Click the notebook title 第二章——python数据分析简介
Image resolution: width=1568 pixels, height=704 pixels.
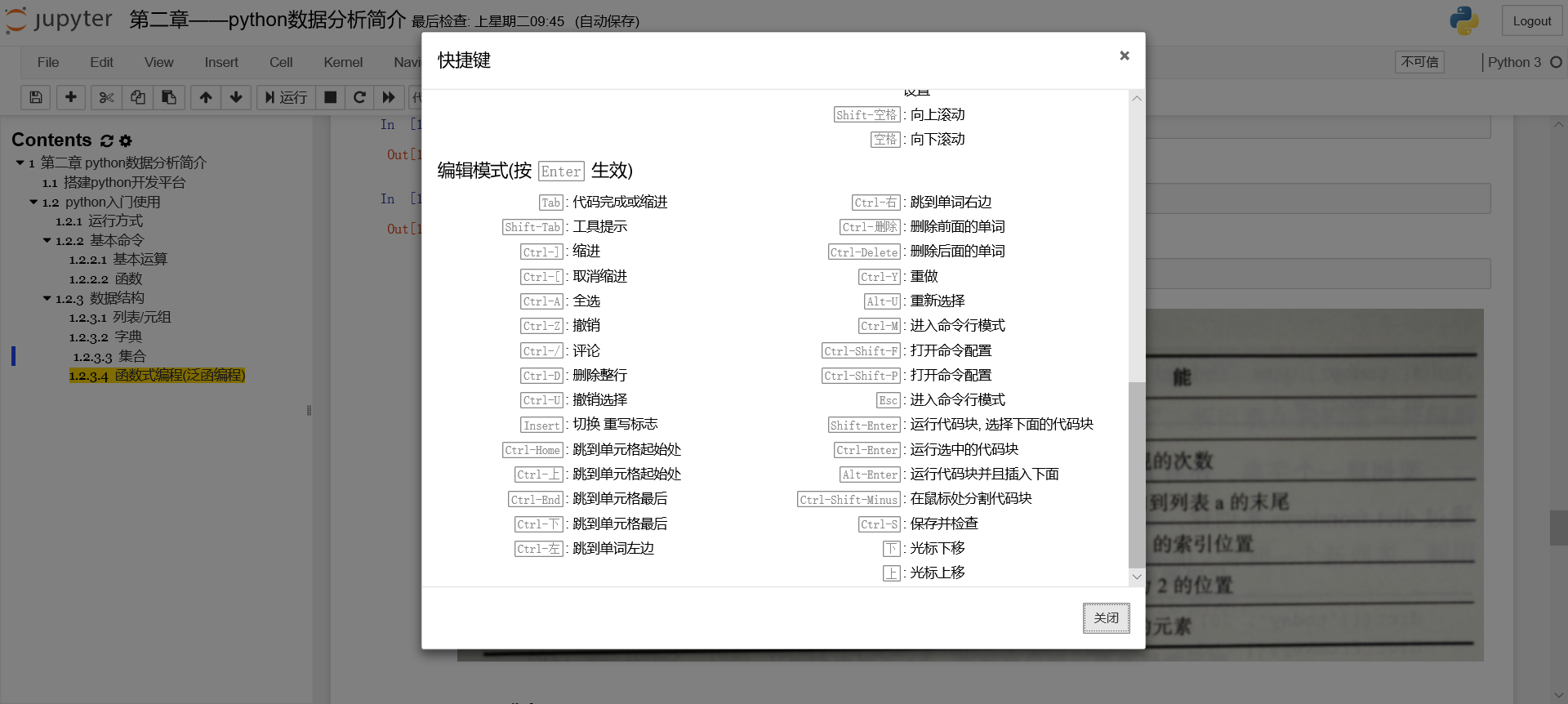pyautogui.click(x=267, y=20)
